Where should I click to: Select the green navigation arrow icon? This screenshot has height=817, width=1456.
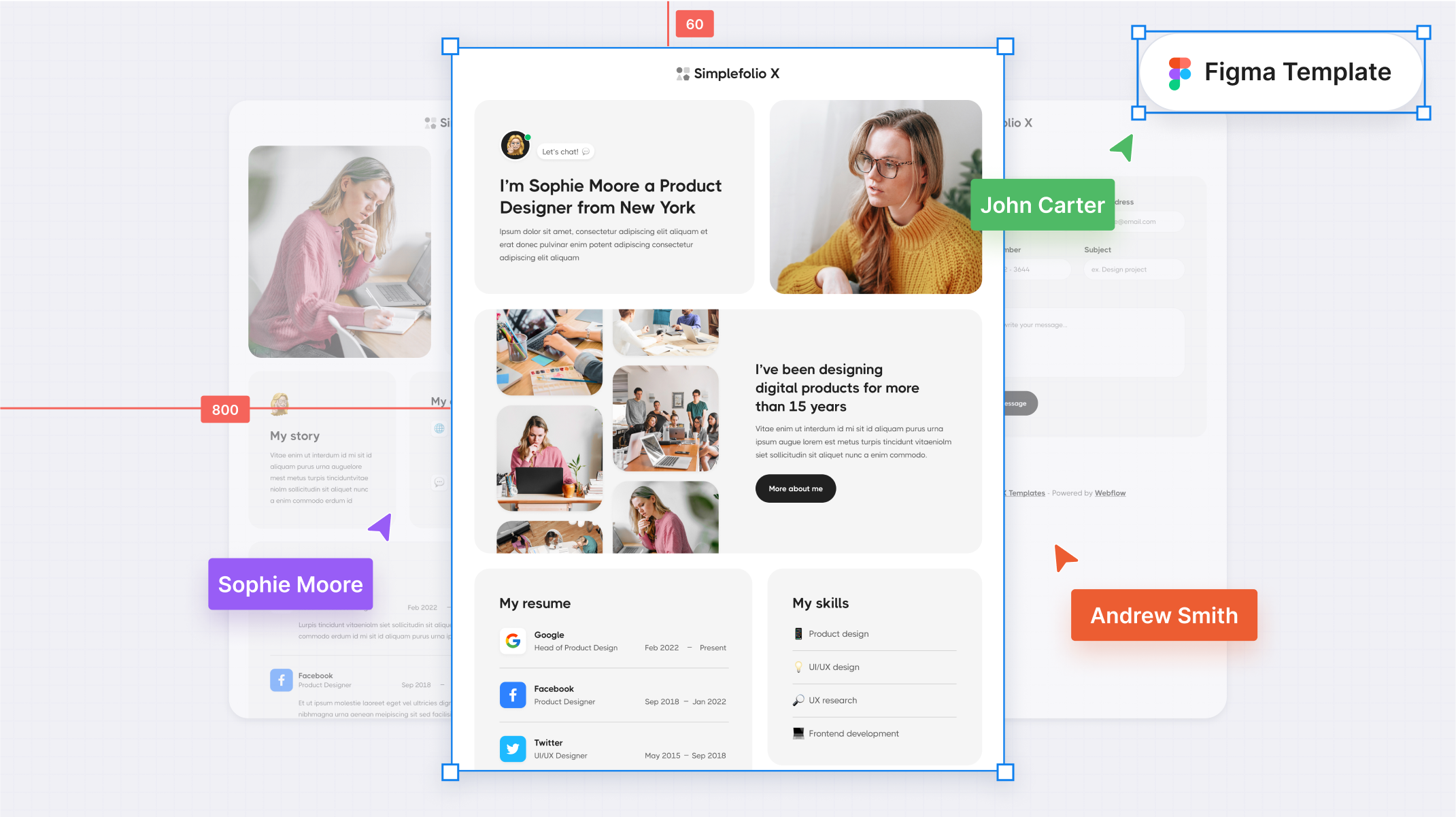pyautogui.click(x=1122, y=148)
